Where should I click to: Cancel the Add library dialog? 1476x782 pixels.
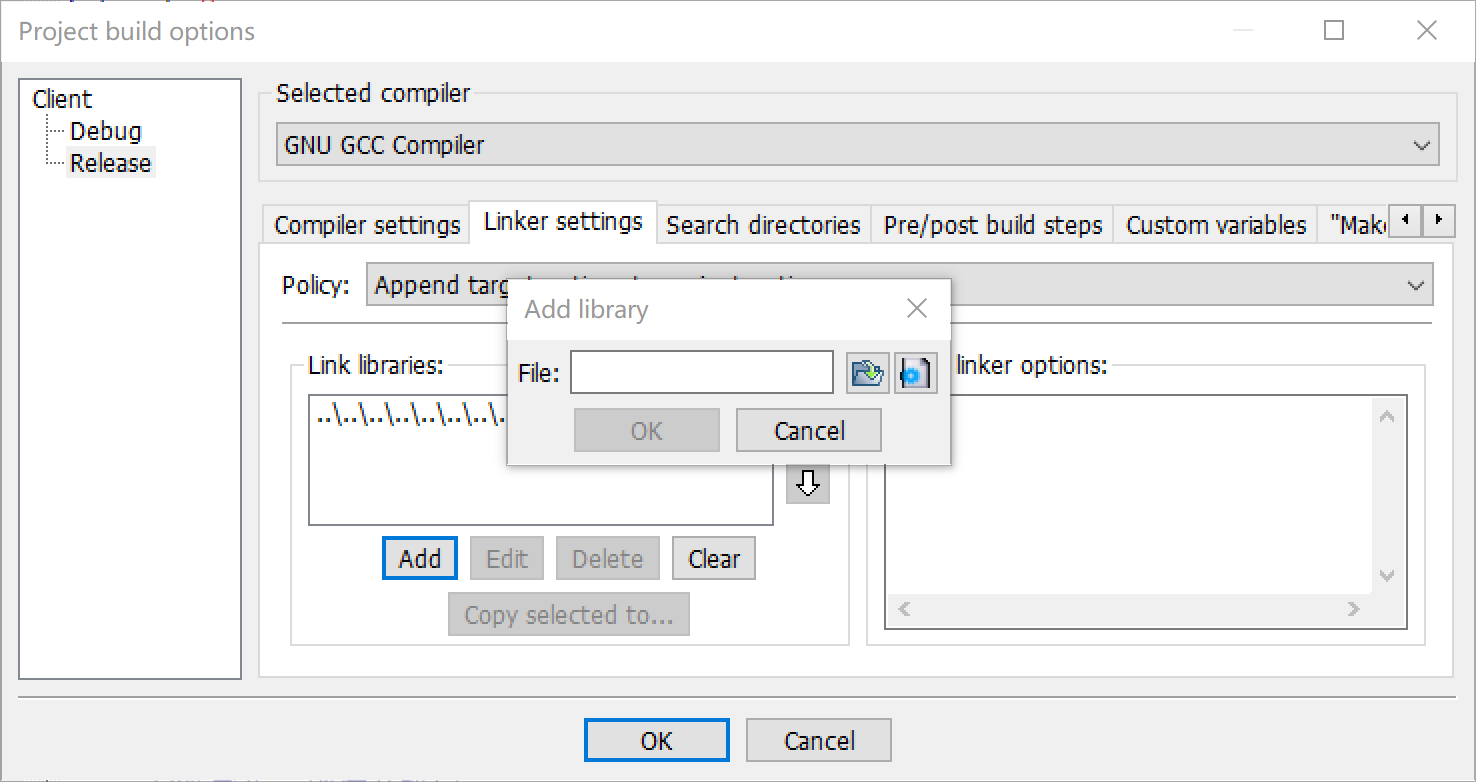pos(808,429)
